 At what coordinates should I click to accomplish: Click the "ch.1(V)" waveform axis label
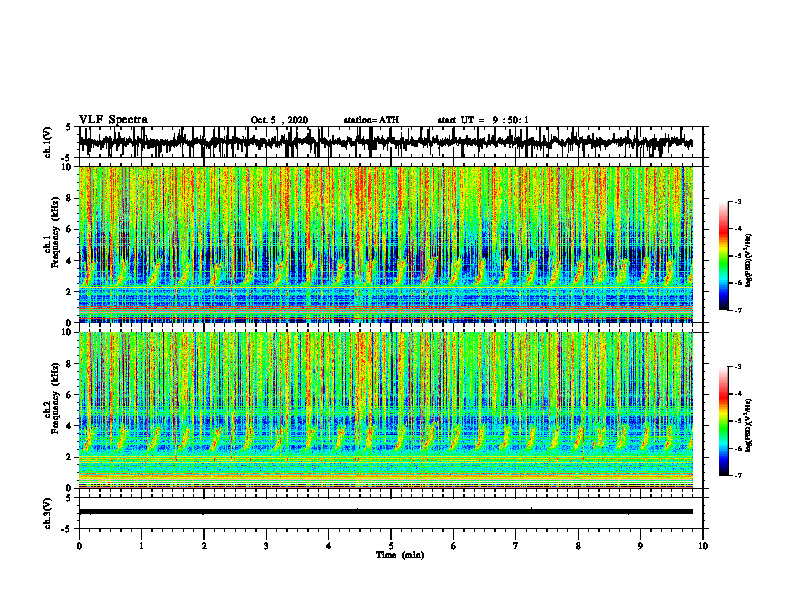pyautogui.click(x=47, y=142)
